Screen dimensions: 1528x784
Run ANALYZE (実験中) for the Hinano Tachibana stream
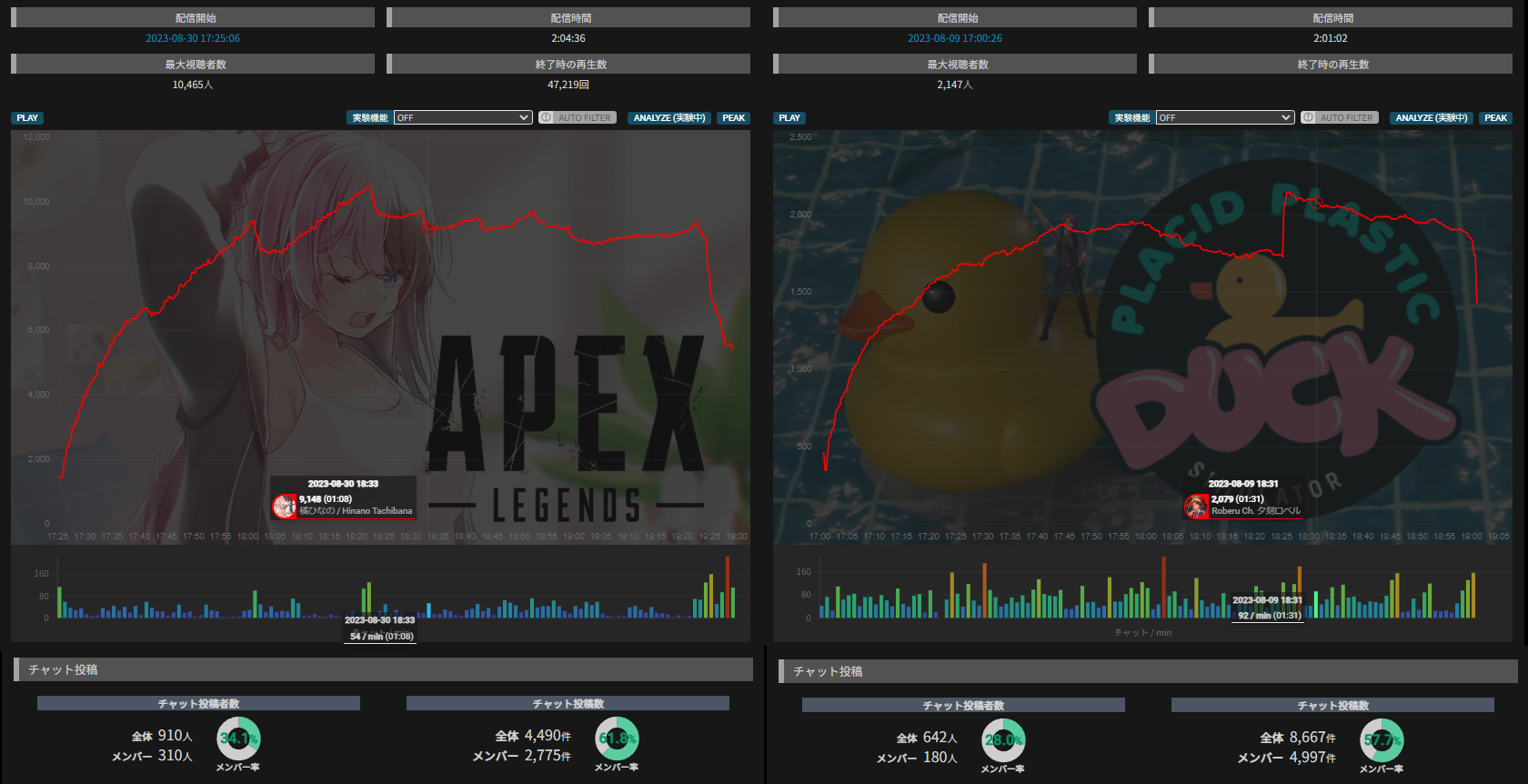[669, 118]
